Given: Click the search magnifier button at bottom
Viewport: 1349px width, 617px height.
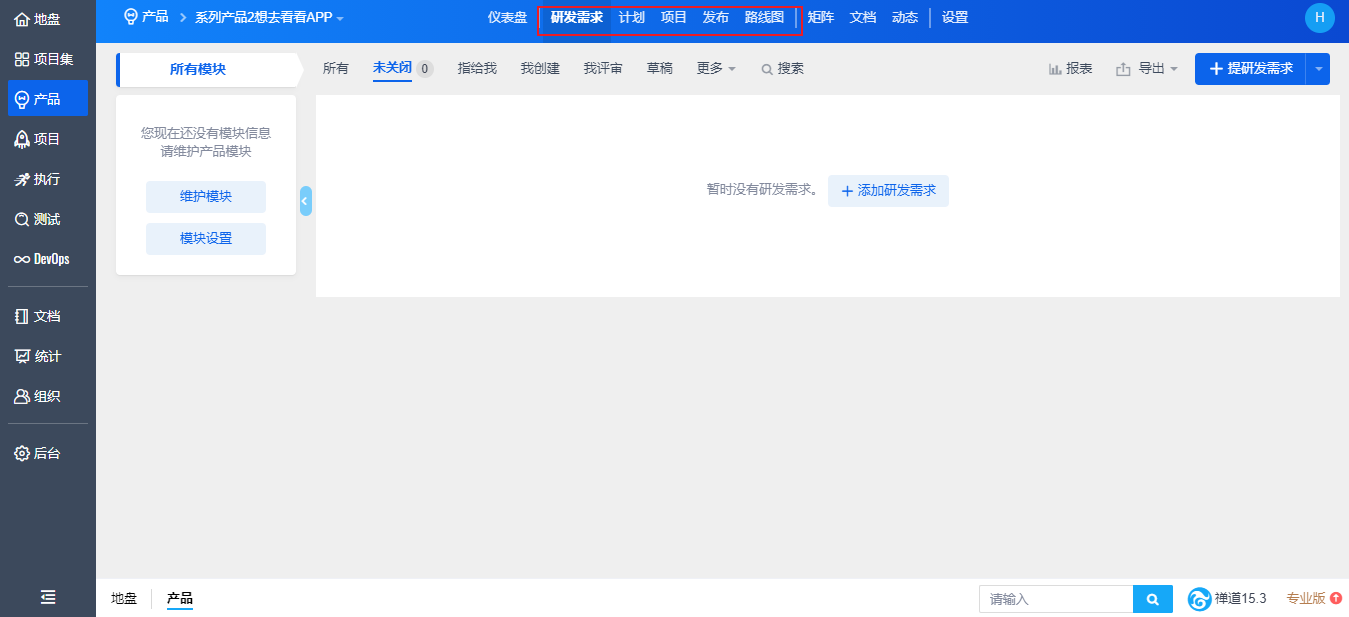Looking at the screenshot, I should (x=1153, y=599).
